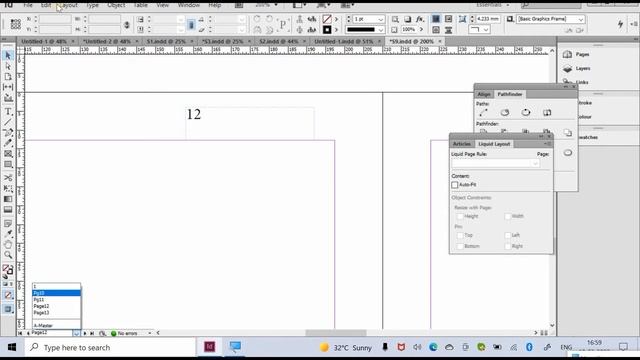640x360 pixels.
Task: Select the Free Transform tool
Action: click(x=8, y=188)
